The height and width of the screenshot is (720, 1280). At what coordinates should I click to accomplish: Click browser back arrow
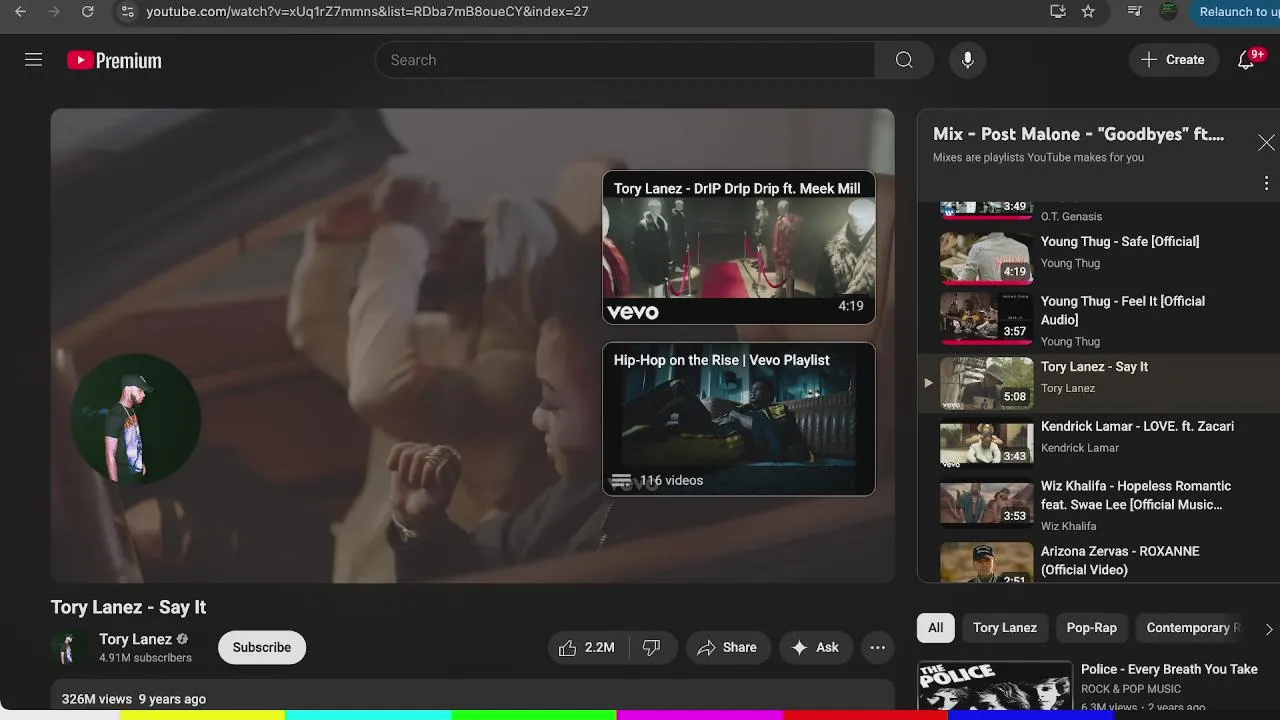20,12
